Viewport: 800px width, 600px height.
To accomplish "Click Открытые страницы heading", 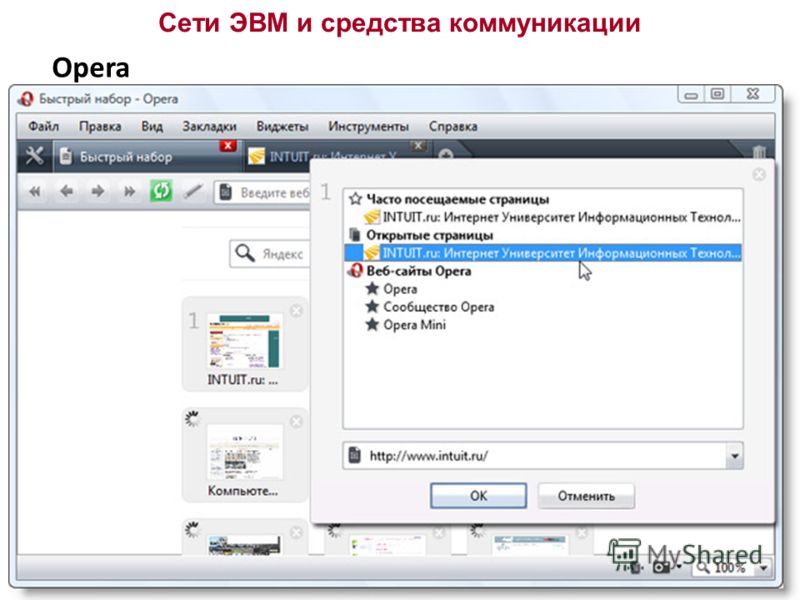I will 430,235.
